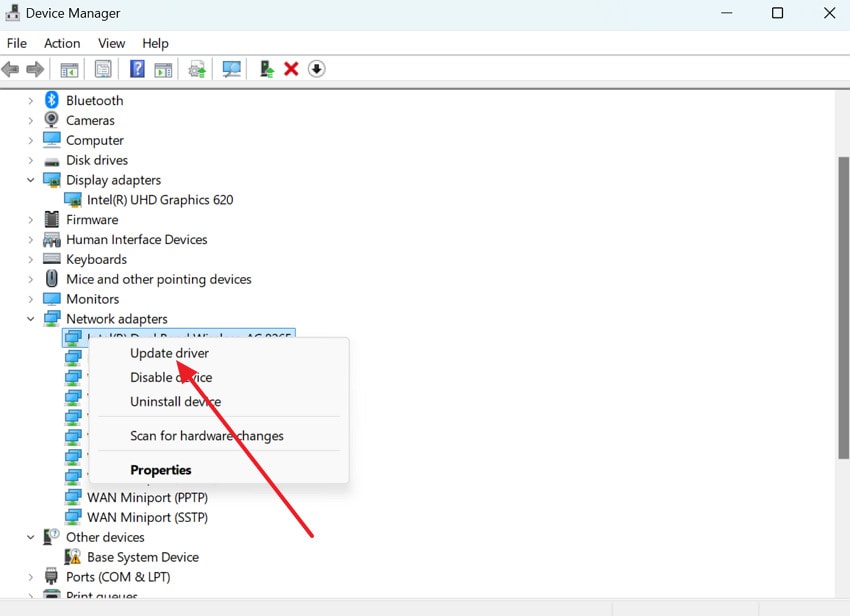Open Properties using its toolbar icon
Viewport: 850px width, 616px height.
click(x=103, y=68)
